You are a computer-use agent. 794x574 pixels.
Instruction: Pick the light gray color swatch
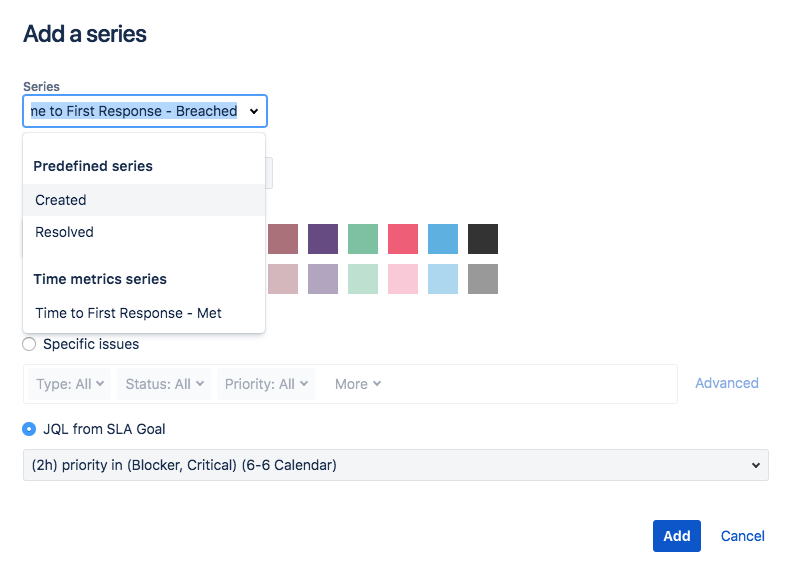tap(483, 279)
